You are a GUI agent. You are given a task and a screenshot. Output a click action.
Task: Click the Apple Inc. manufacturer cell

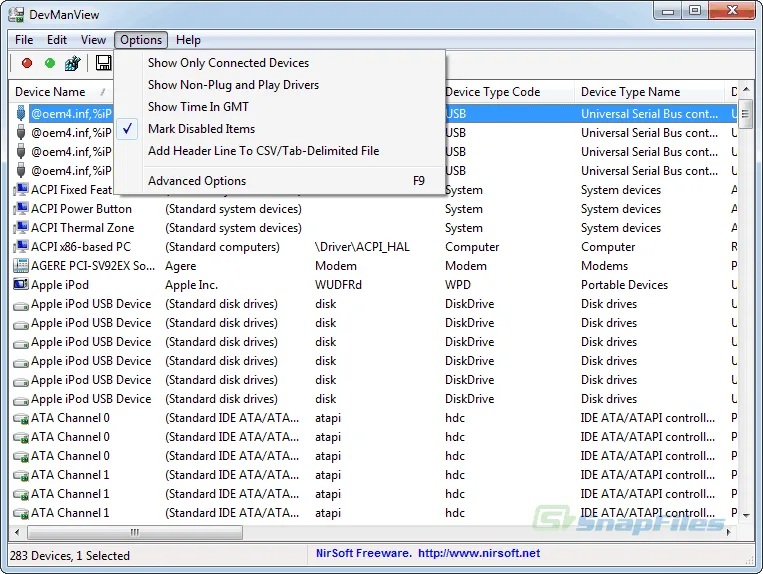(191, 285)
